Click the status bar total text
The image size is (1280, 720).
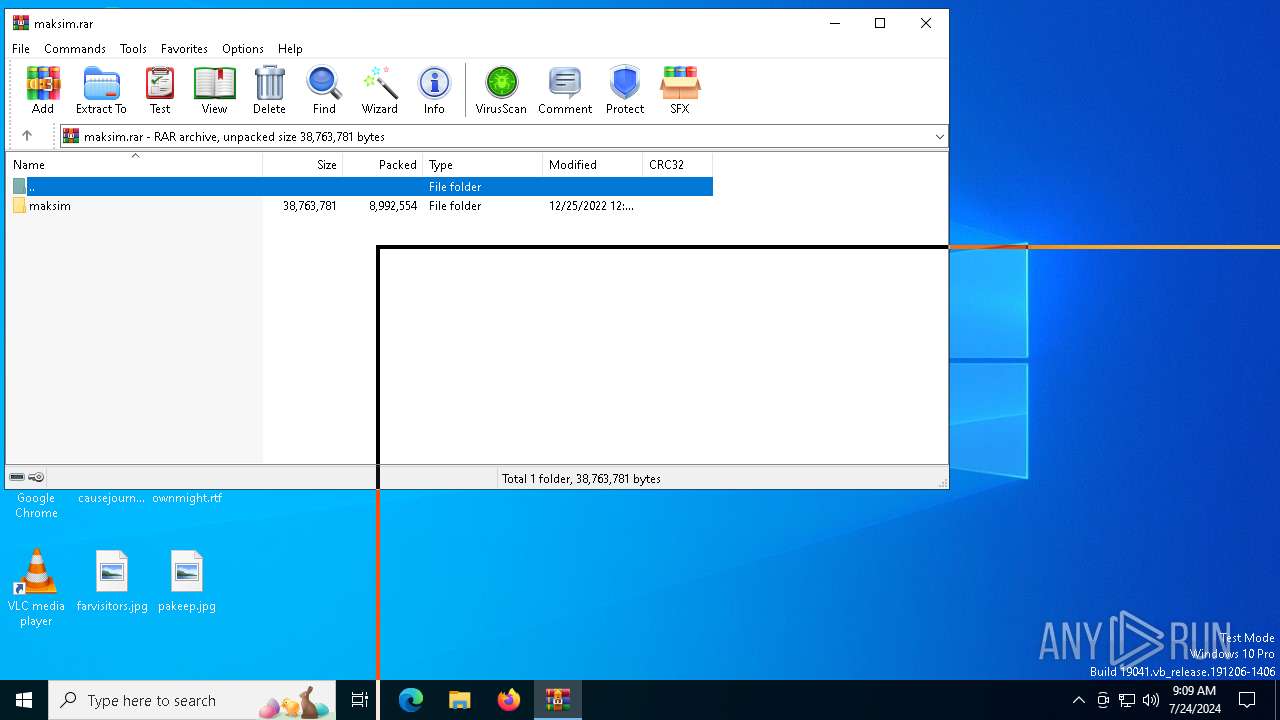(581, 478)
